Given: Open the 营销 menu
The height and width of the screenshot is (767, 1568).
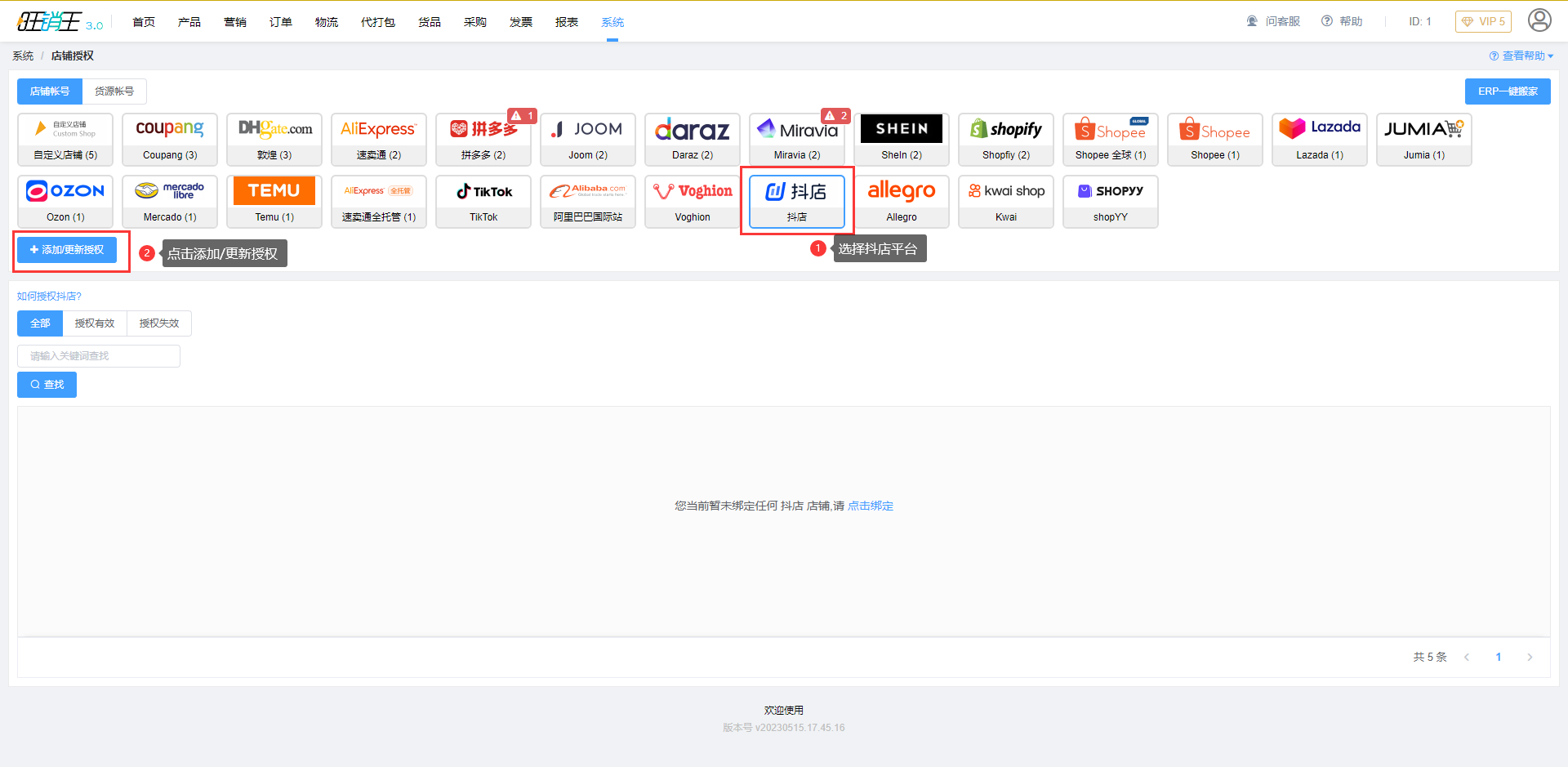Looking at the screenshot, I should coord(235,22).
